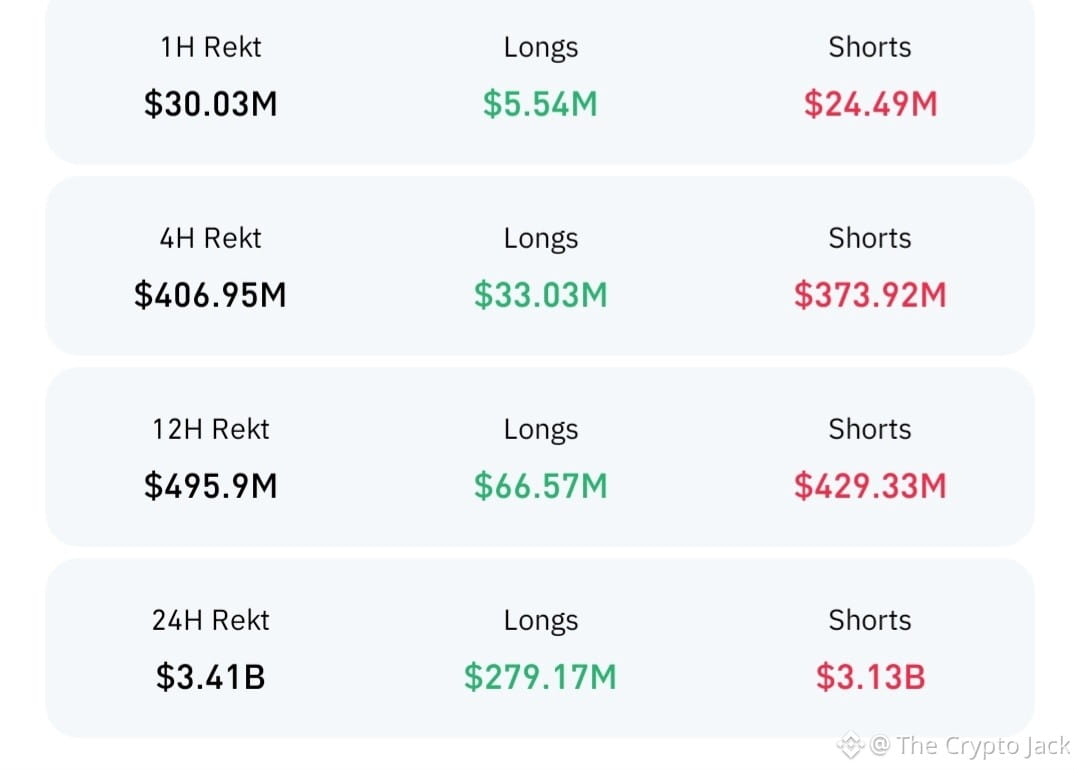1078x770 pixels.
Task: Select the 4H Rekt label
Action: pos(210,239)
